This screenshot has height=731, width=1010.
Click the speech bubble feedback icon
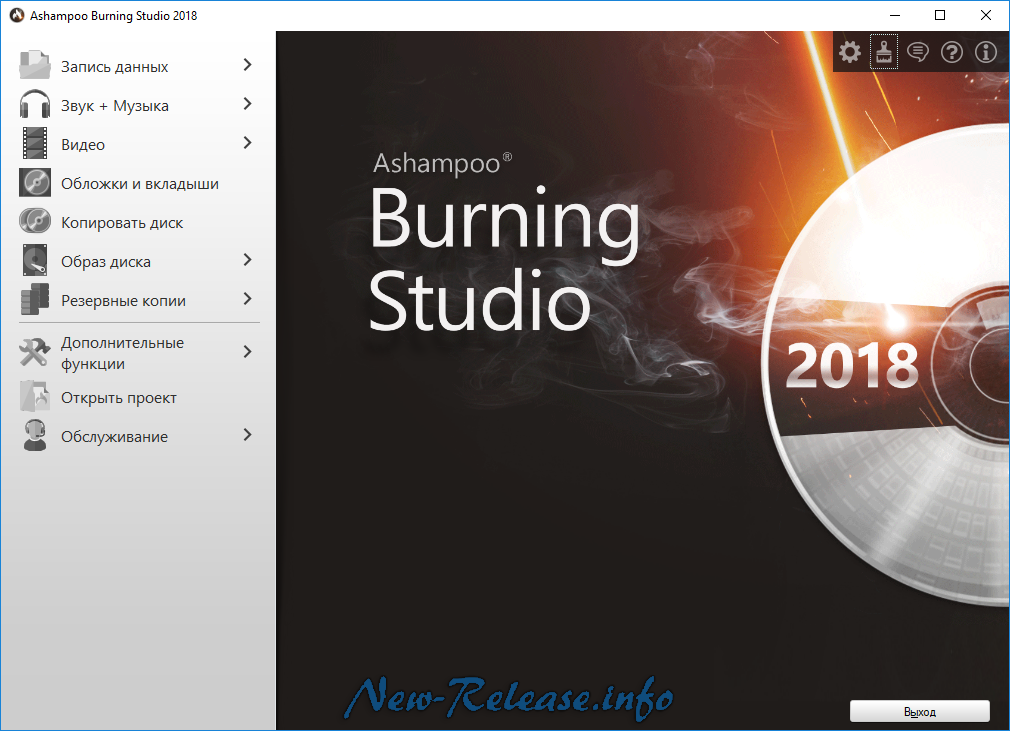coord(918,52)
